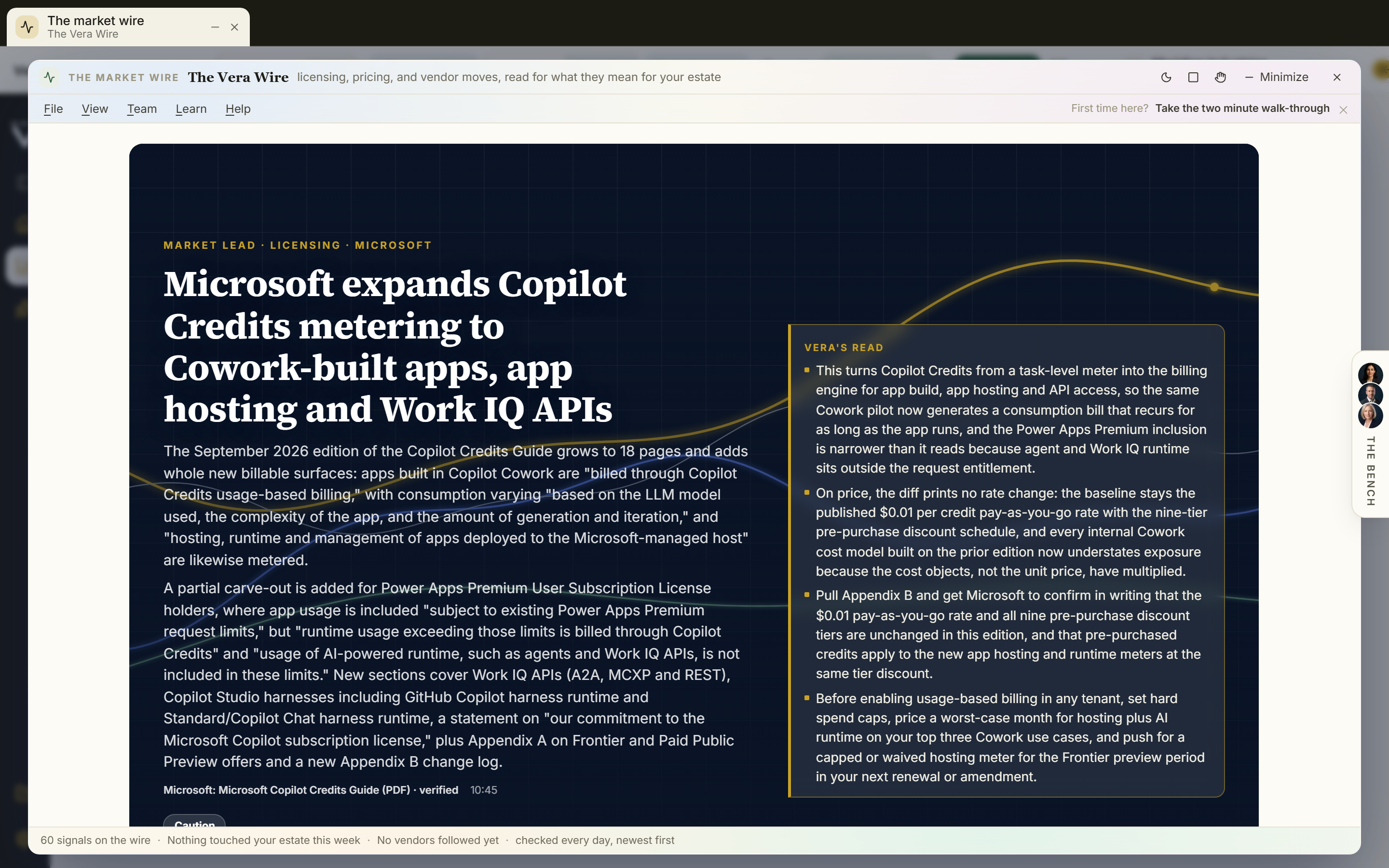Click "No vendors followed yet" in status bar
Viewport: 1389px width, 868px height.
click(437, 840)
